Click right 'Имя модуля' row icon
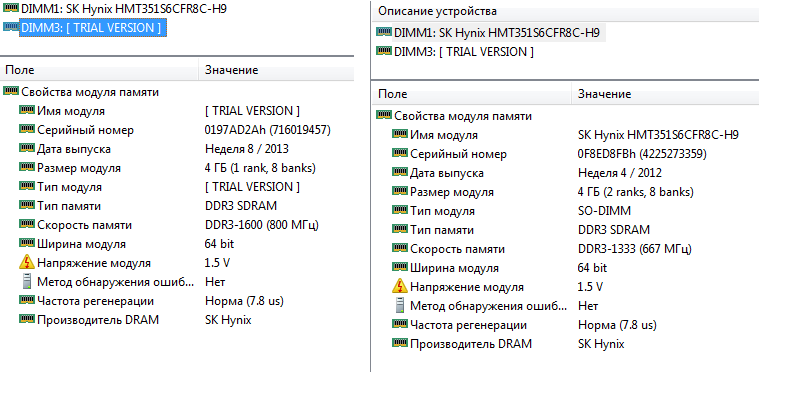Viewport: 792px width, 408px height. pyautogui.click(x=400, y=134)
